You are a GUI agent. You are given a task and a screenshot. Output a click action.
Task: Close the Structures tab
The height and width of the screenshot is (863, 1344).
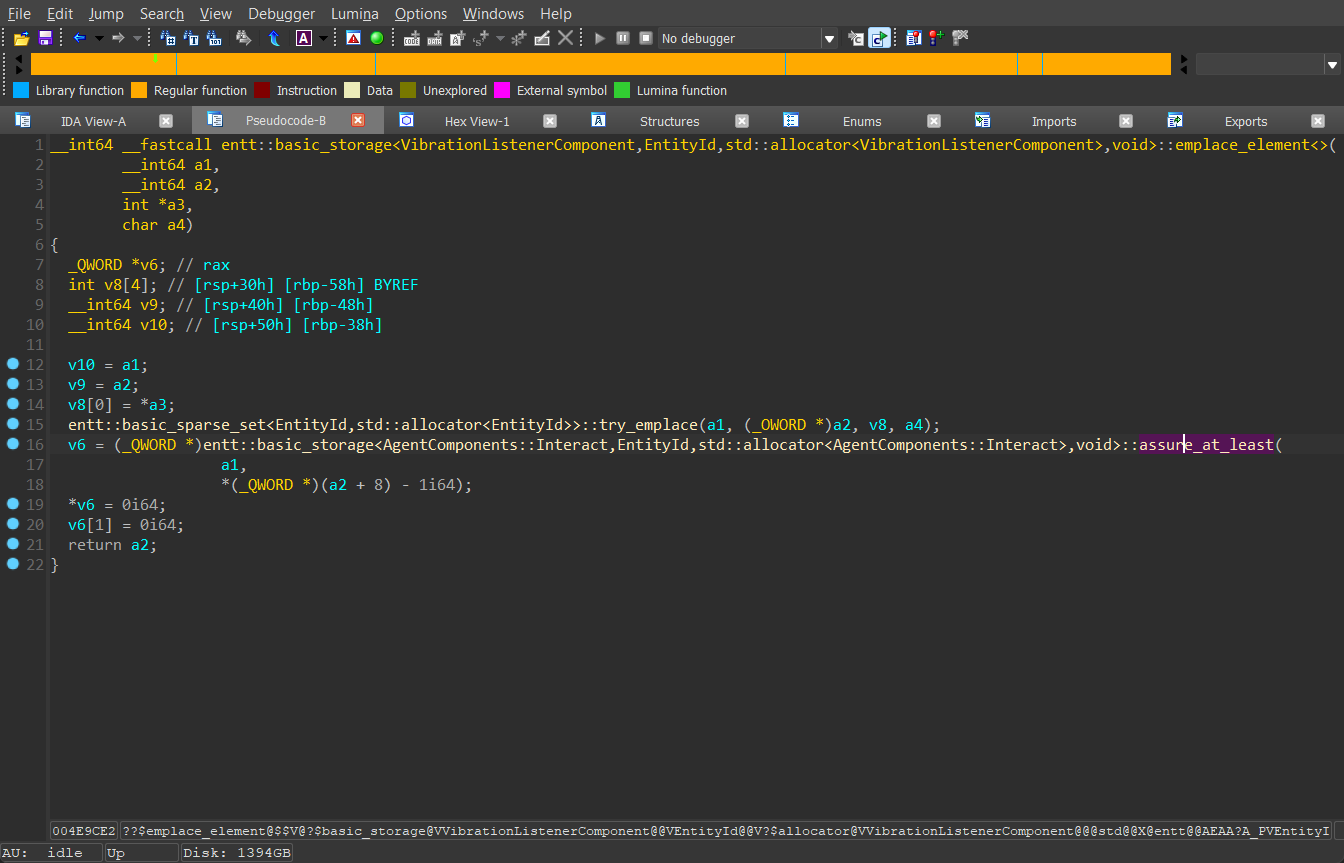point(742,121)
